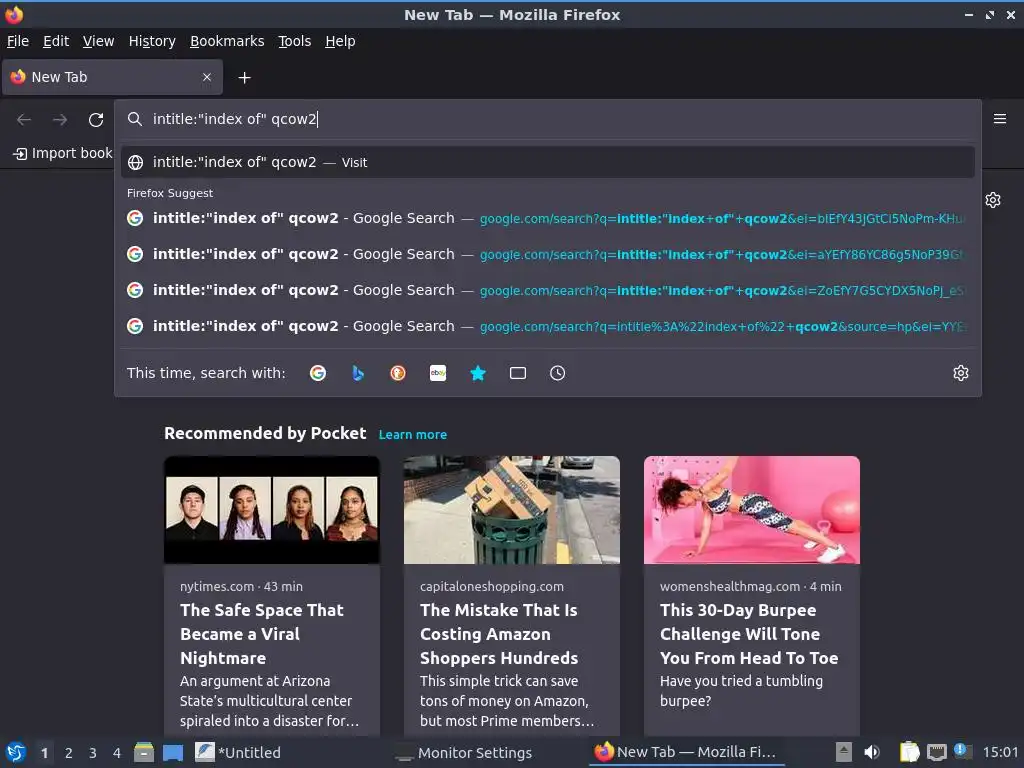This screenshot has width=1024, height=768.
Task: Open the Edit menu
Action: pyautogui.click(x=56, y=41)
